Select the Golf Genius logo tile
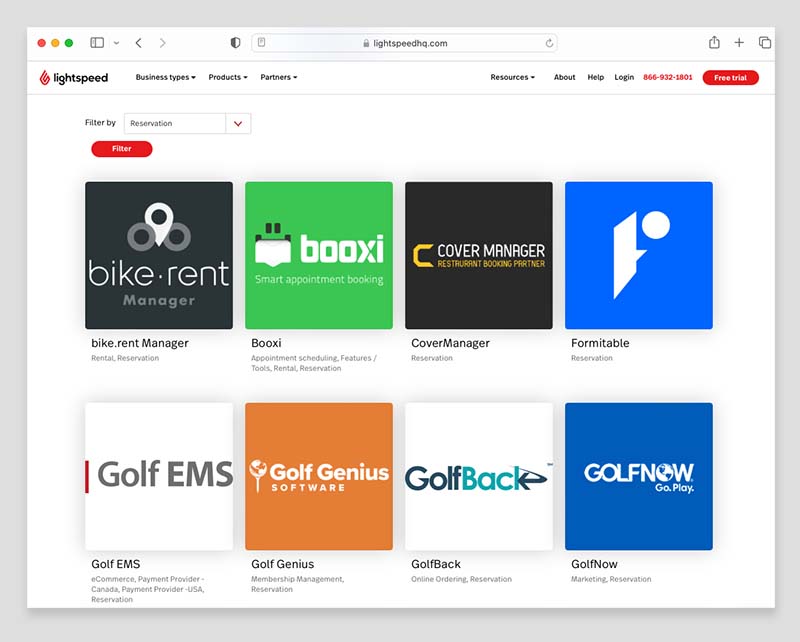 coord(318,476)
